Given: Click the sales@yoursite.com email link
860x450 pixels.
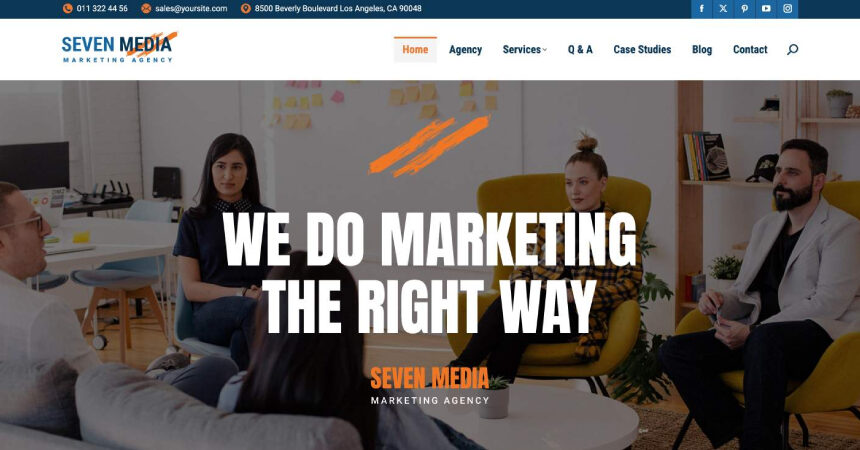Looking at the screenshot, I should (191, 8).
